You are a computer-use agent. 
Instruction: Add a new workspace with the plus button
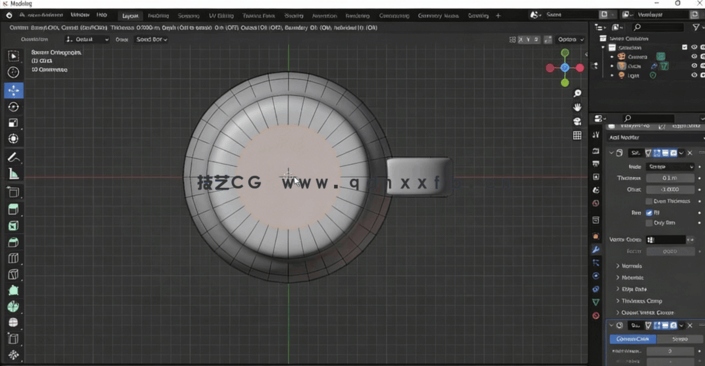click(498, 16)
